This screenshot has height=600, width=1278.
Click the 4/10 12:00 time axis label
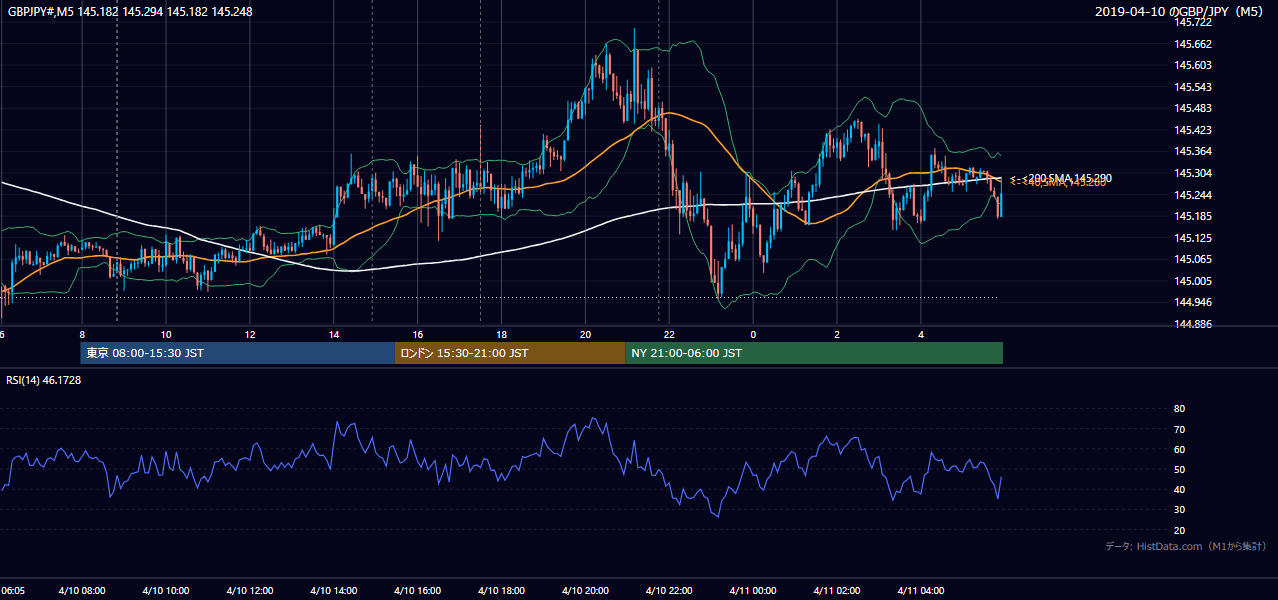coord(250,590)
